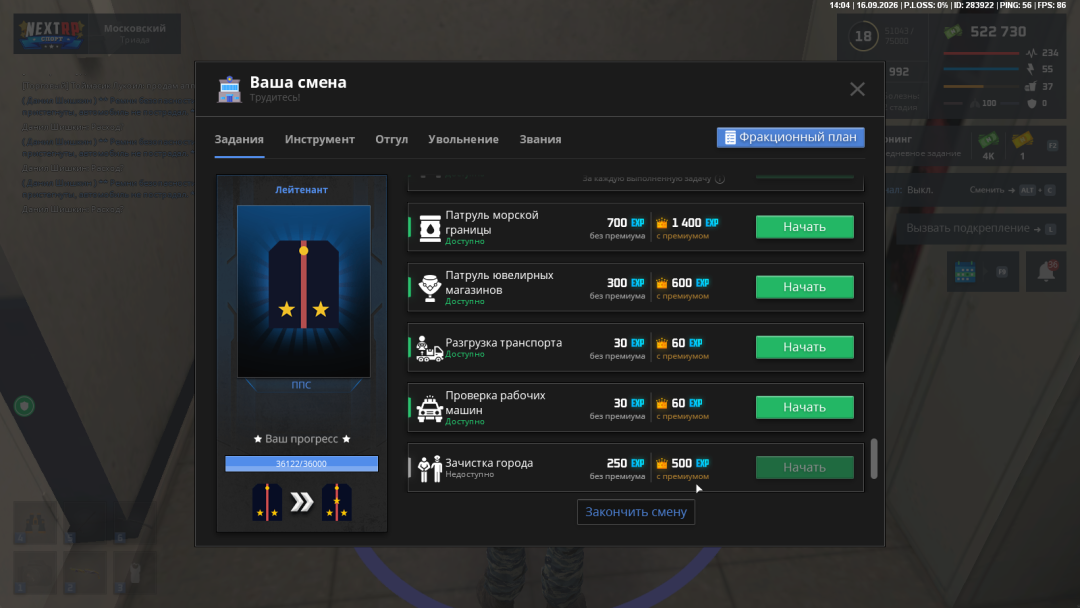This screenshot has width=1080, height=608.
Task: Click the health heartbeat icon near 234
Action: pyautogui.click(x=1031, y=53)
